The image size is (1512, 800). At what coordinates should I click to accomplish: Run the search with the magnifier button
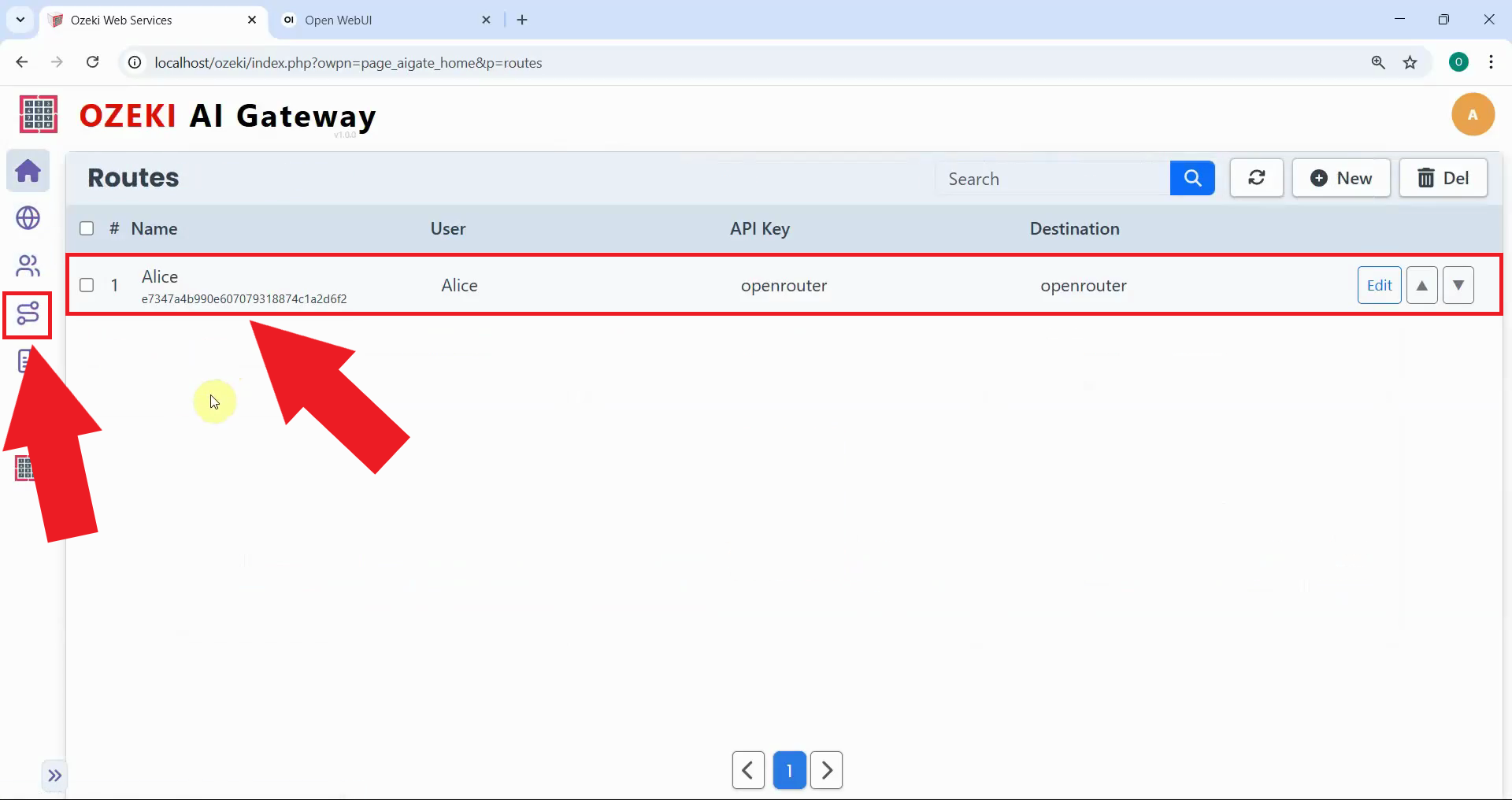coord(1192,178)
